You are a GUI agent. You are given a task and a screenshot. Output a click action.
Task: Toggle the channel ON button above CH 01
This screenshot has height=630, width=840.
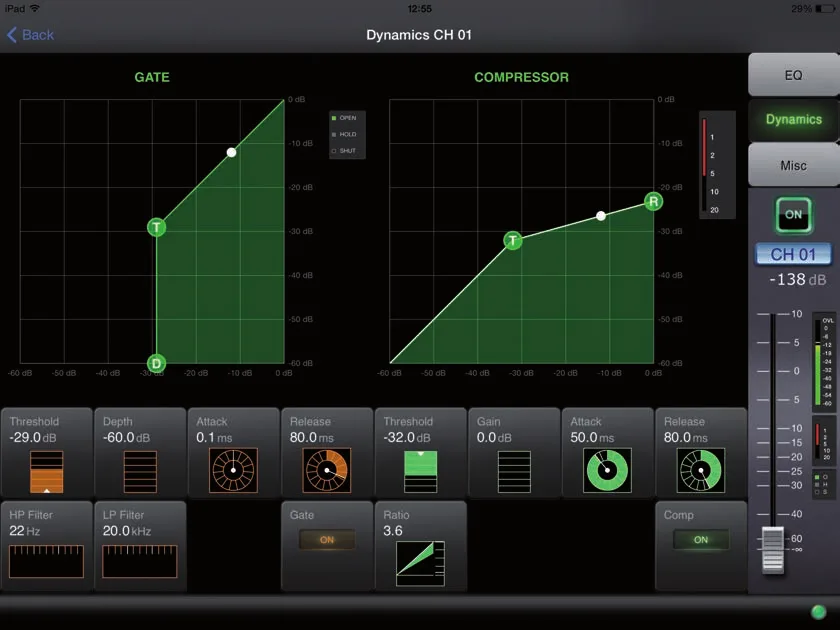click(793, 215)
